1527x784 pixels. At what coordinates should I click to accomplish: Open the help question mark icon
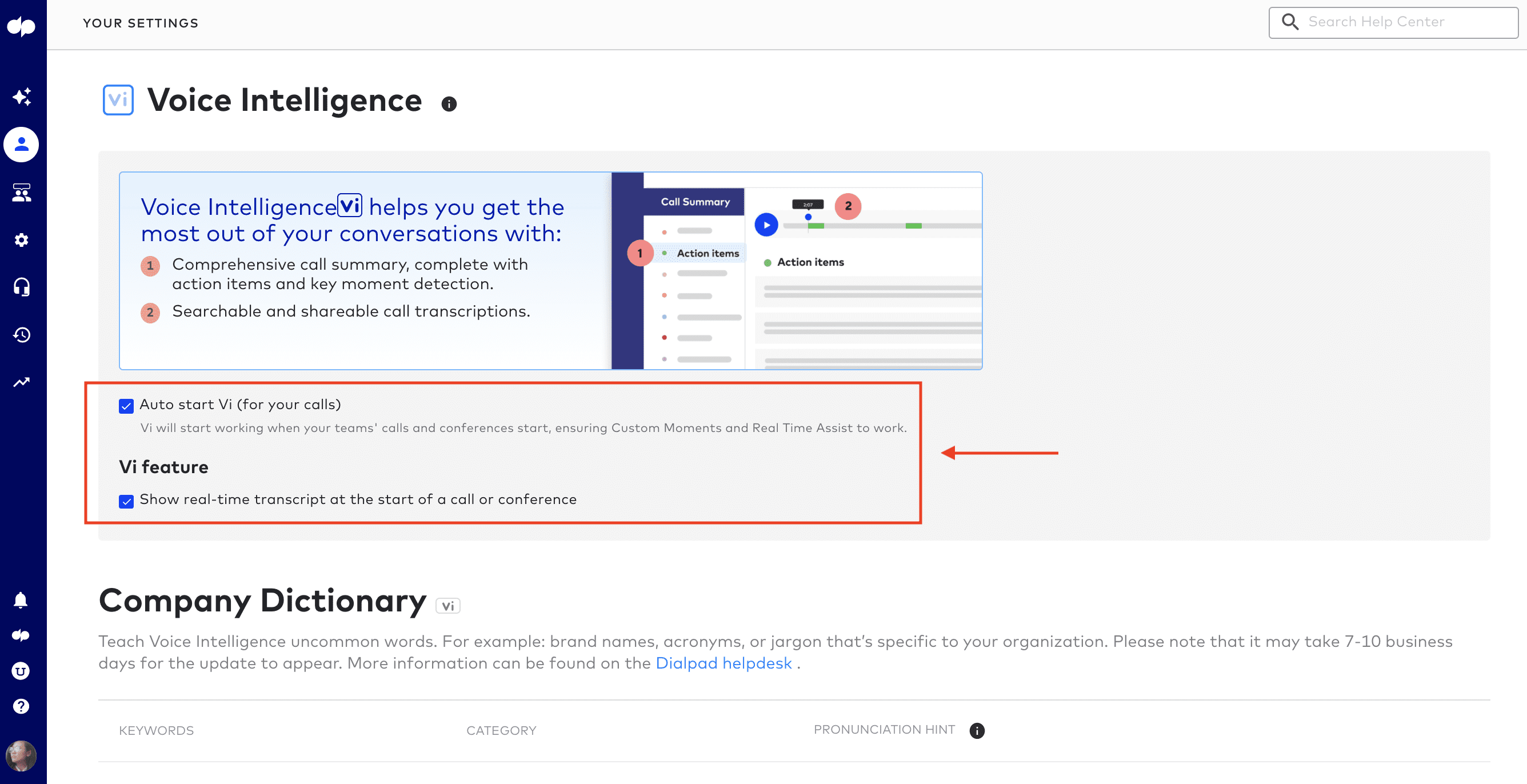pyautogui.click(x=21, y=706)
